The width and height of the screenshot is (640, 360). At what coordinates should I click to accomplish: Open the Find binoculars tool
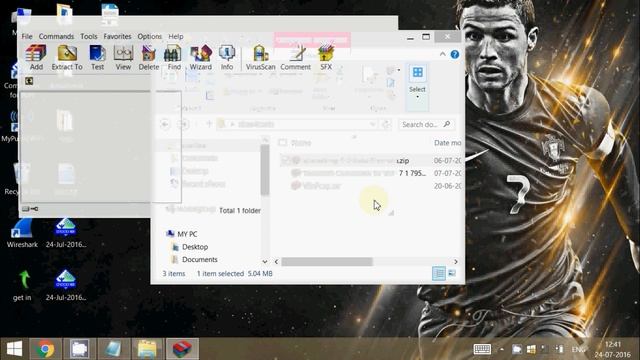pyautogui.click(x=173, y=58)
